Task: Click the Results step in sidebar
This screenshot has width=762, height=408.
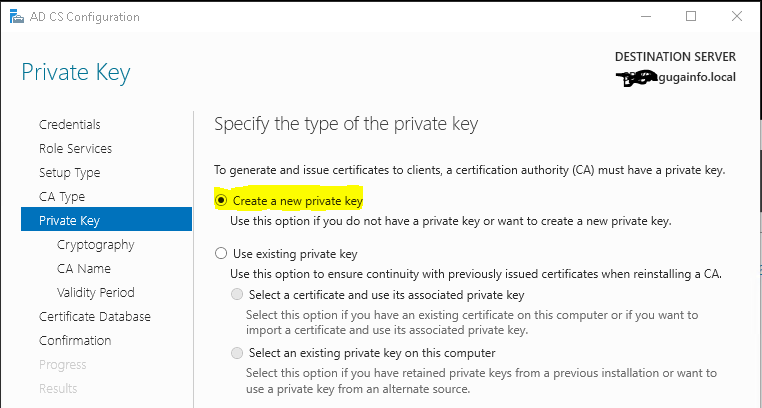Action: click(58, 388)
